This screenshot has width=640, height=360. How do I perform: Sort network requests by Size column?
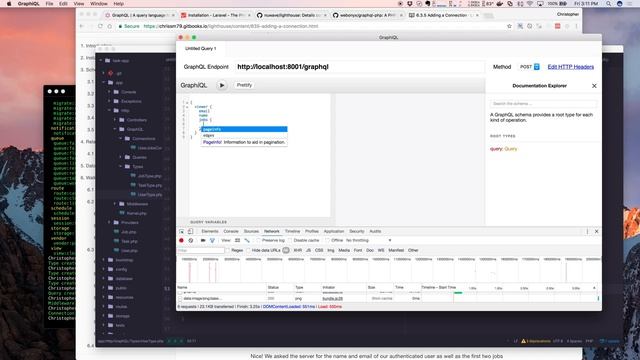coord(371,288)
